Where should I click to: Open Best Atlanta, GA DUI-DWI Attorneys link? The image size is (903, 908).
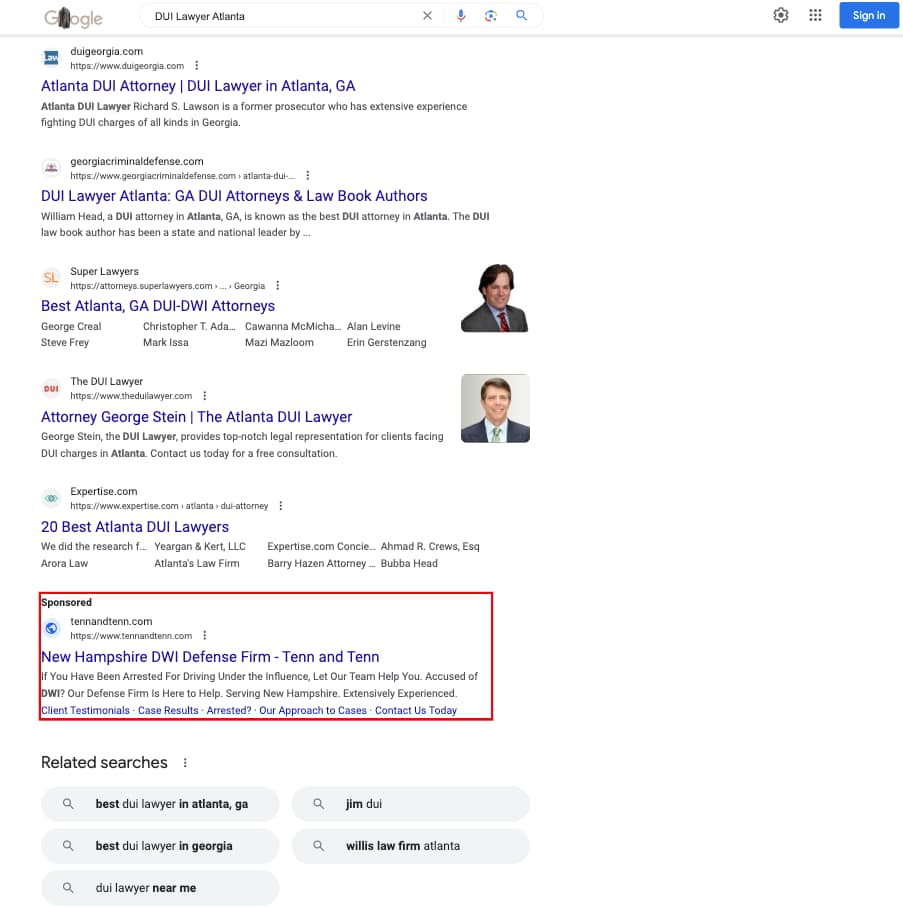[x=158, y=306]
